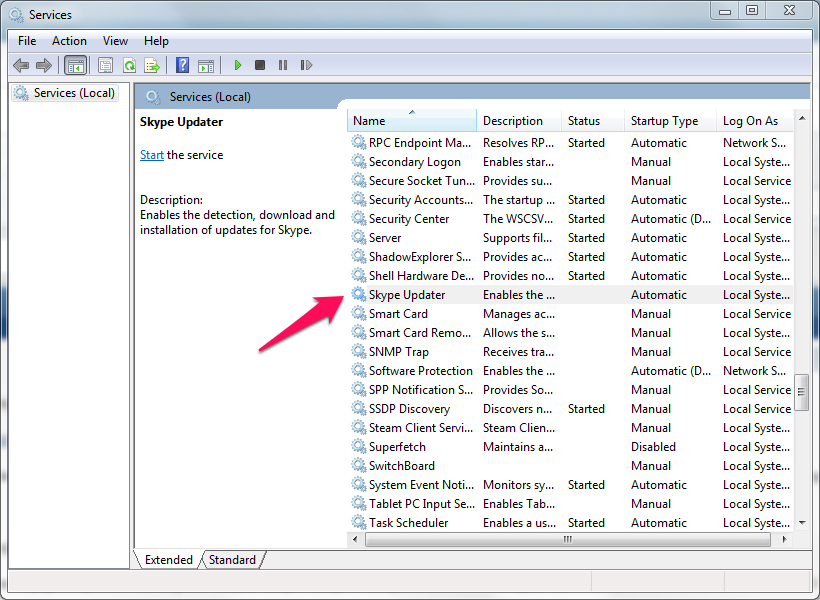
Task: Switch to the Standard tab
Action: pos(232,560)
